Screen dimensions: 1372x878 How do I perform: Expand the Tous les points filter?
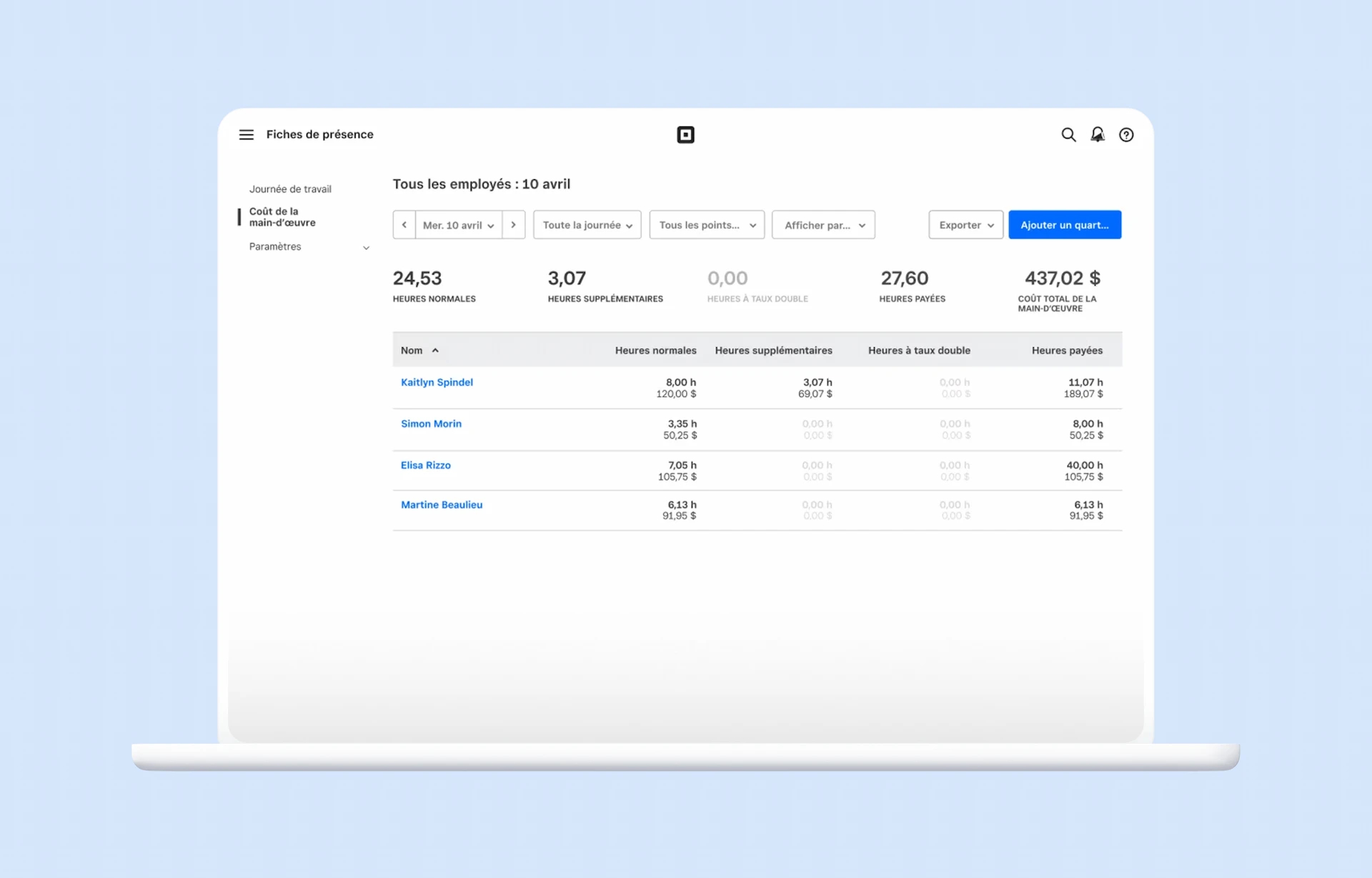(x=706, y=224)
